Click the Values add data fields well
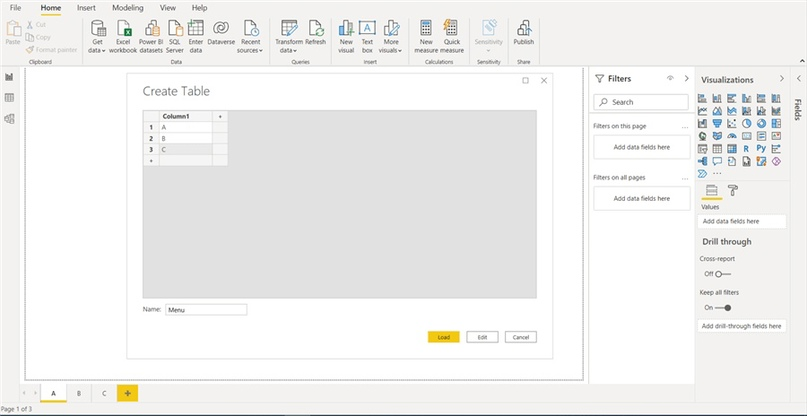 [742, 221]
